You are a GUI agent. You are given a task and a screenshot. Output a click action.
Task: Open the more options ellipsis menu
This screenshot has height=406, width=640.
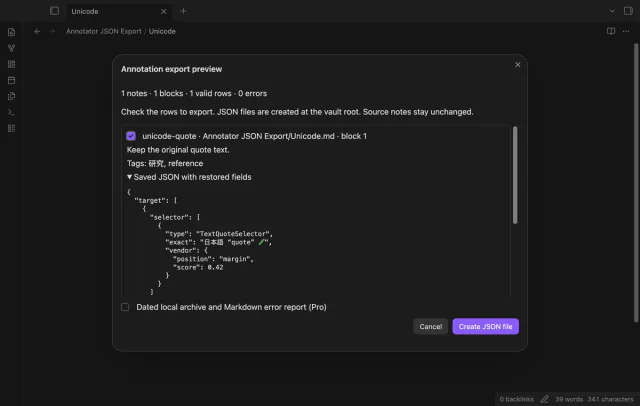pyautogui.click(x=626, y=31)
